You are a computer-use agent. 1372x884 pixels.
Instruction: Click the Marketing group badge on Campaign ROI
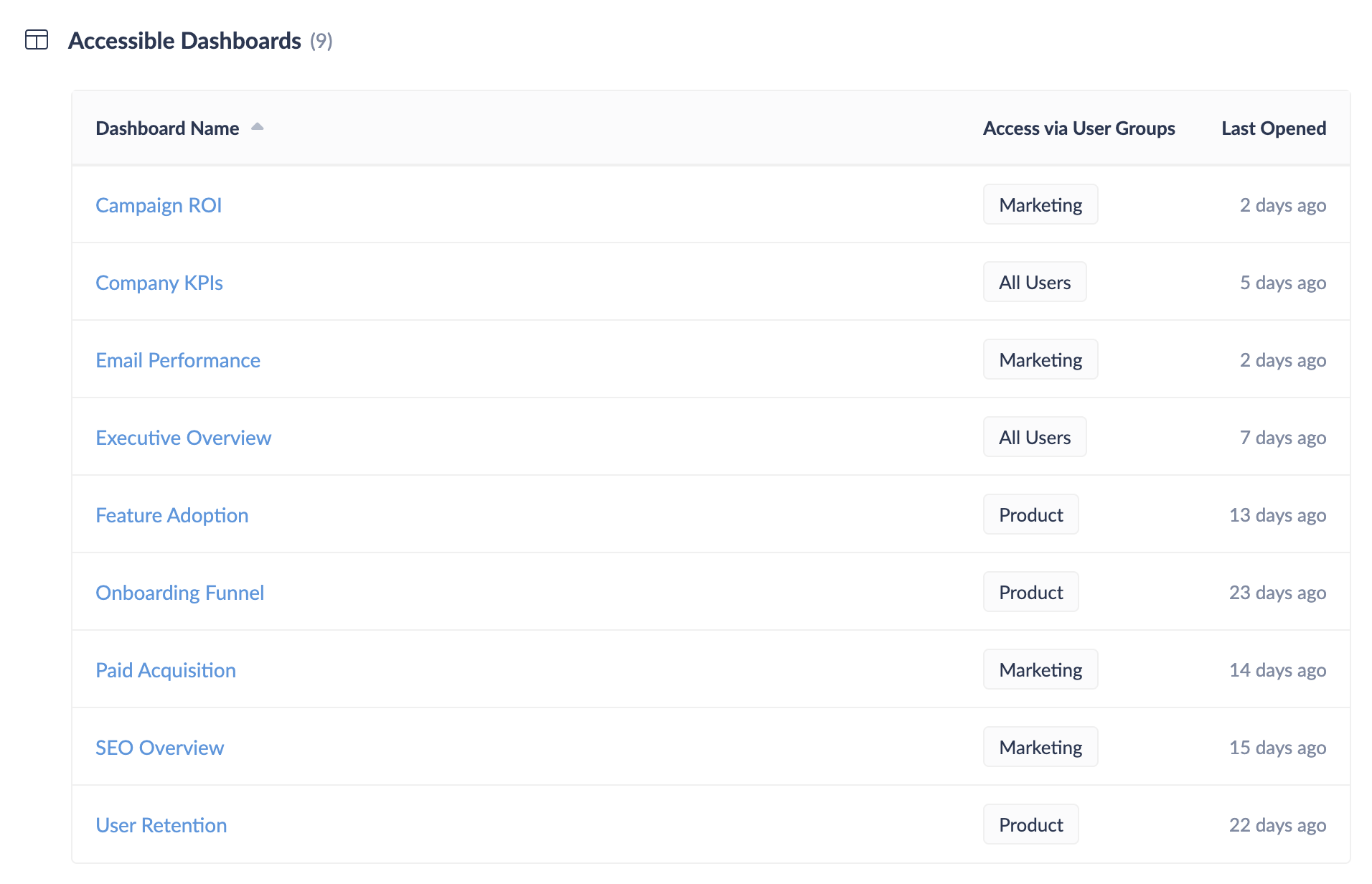tap(1040, 204)
